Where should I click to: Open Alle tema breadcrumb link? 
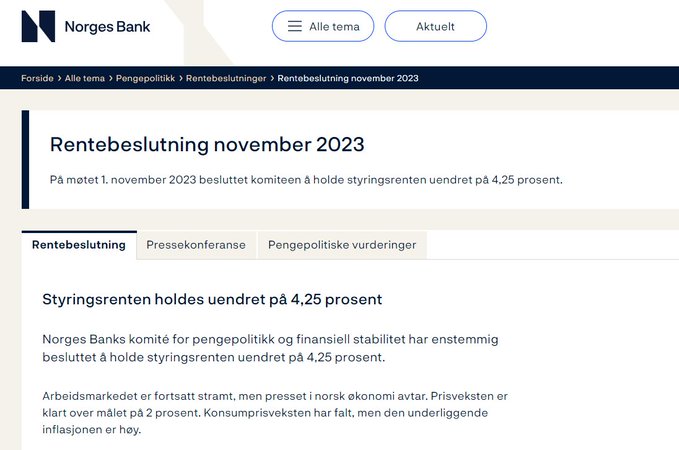coord(85,78)
